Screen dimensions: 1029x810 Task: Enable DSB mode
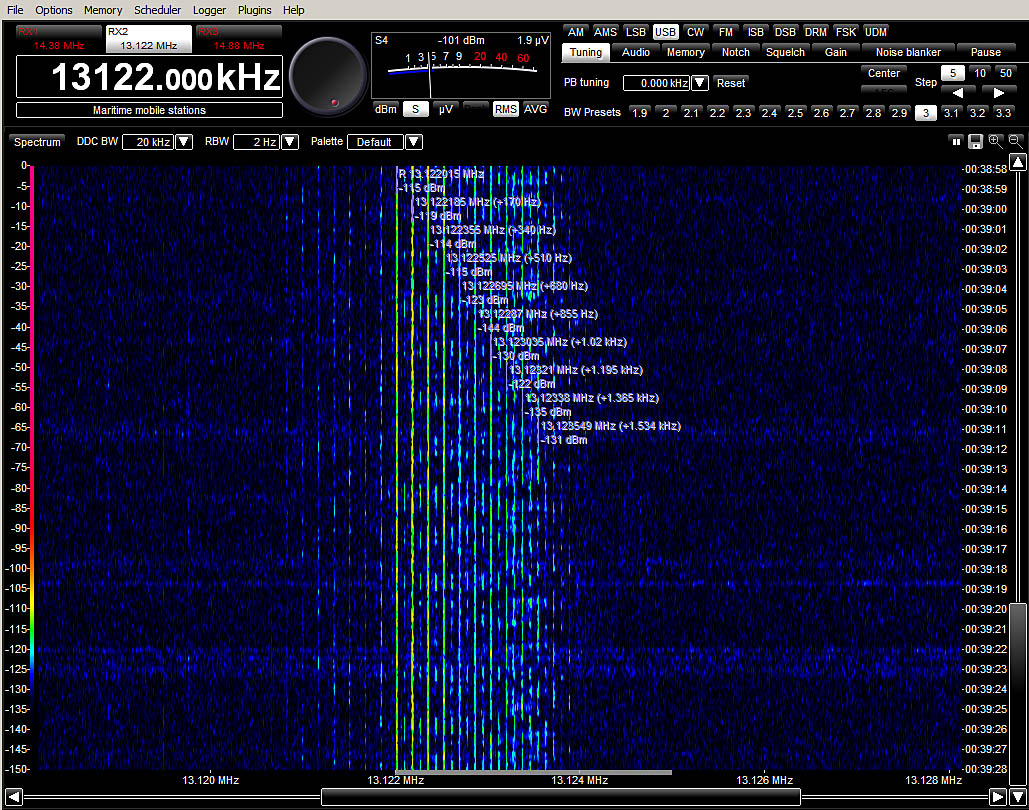point(785,32)
